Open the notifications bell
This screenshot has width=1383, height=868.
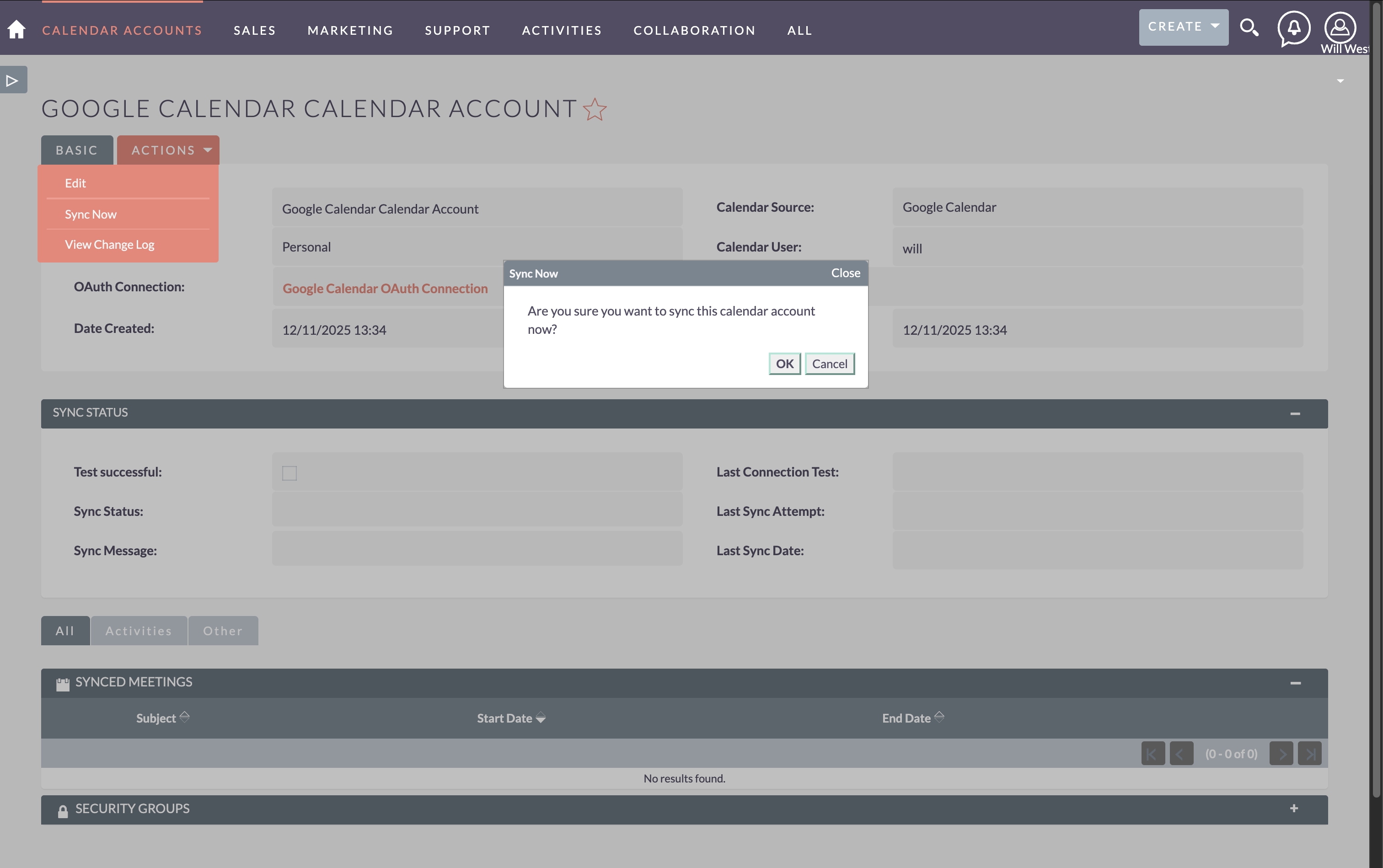coord(1295,27)
